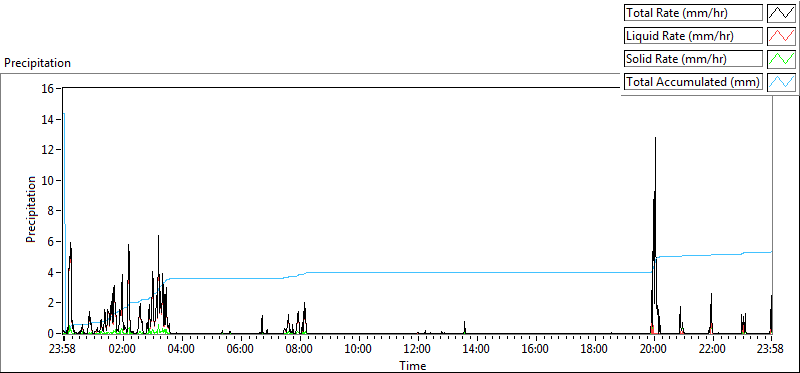Click the tallest precipitation peak near 20:00
Image resolution: width=800 pixels, height=373 pixels.
[x=656, y=138]
